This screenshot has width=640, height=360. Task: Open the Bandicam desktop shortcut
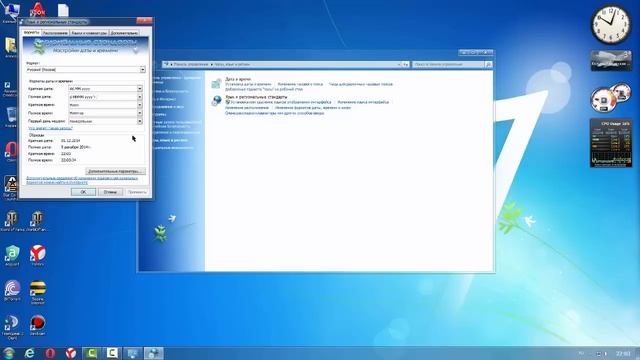point(38,324)
